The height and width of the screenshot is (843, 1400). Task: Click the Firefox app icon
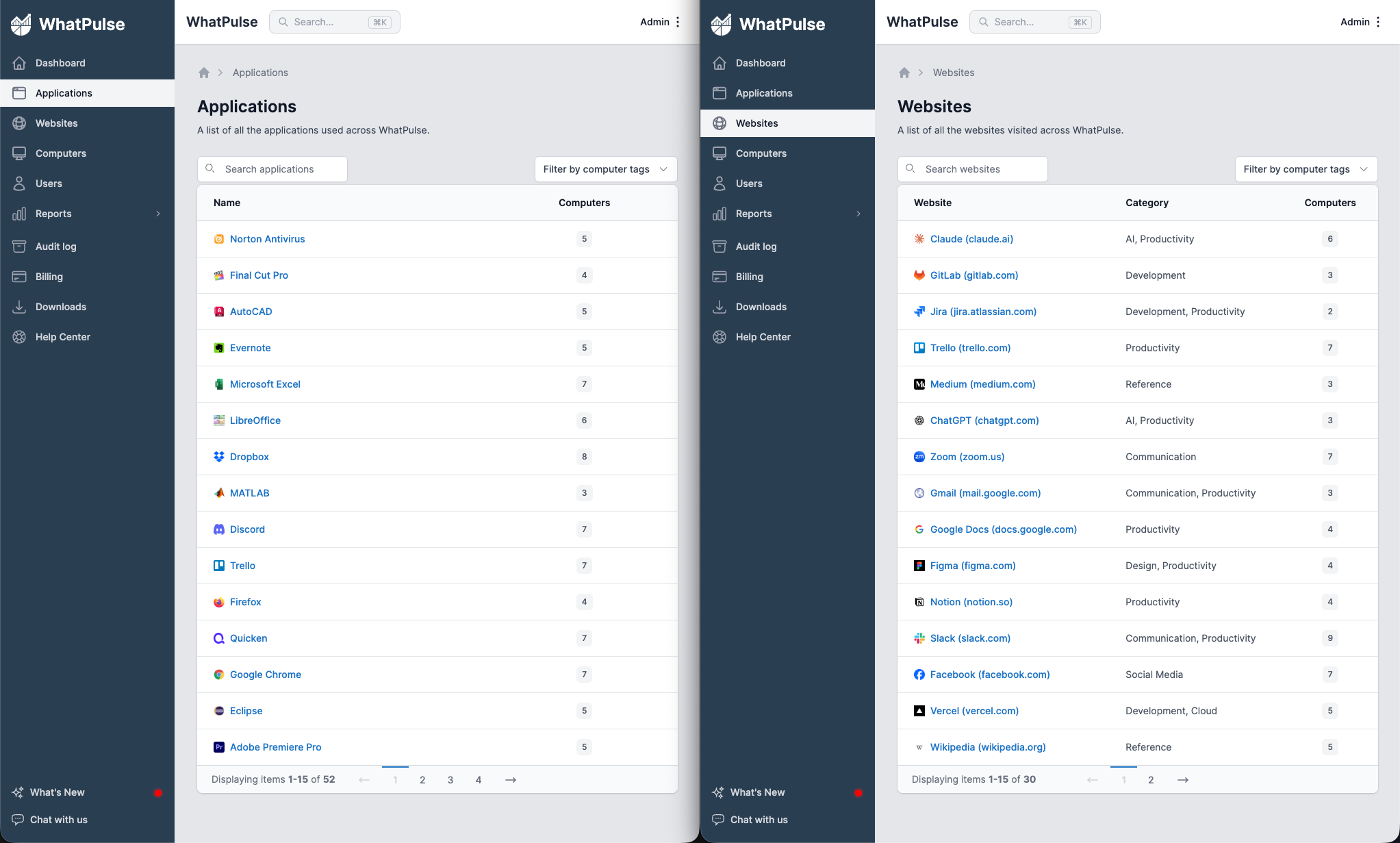point(219,602)
